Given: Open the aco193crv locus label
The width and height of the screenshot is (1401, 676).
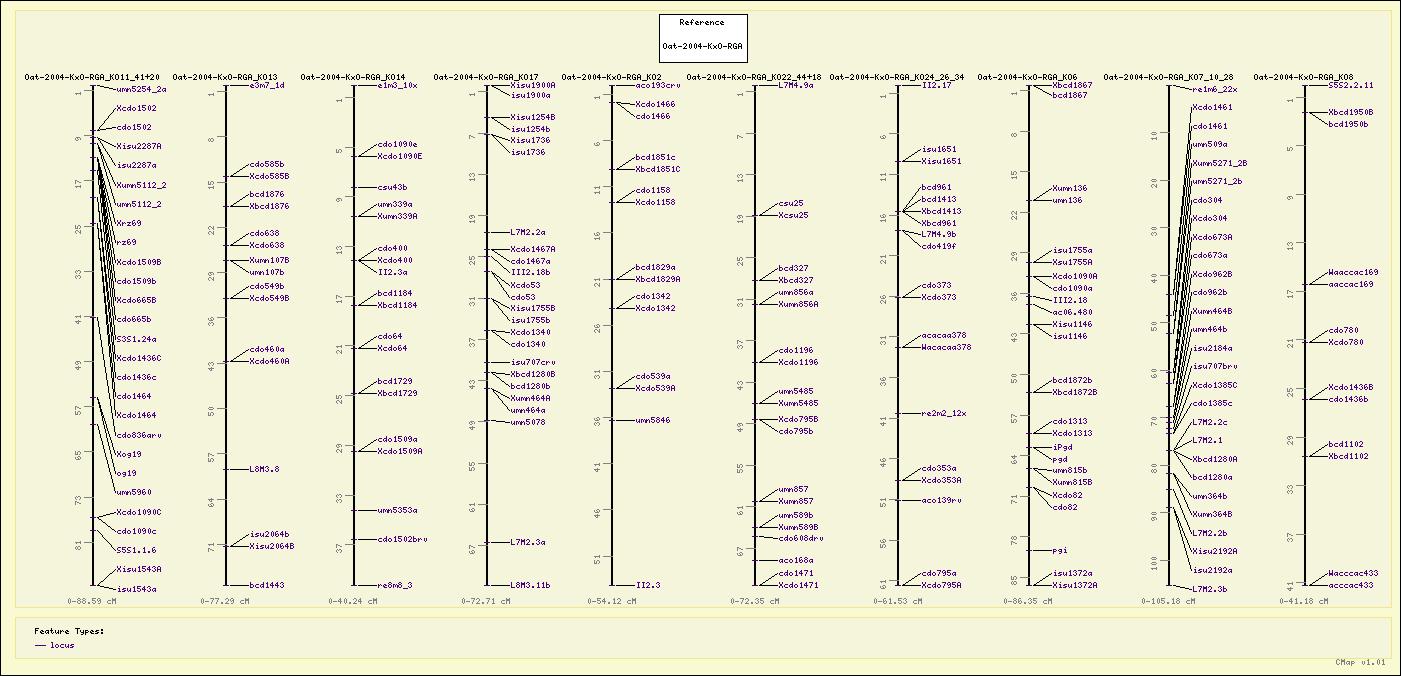Looking at the screenshot, I should tap(658, 86).
